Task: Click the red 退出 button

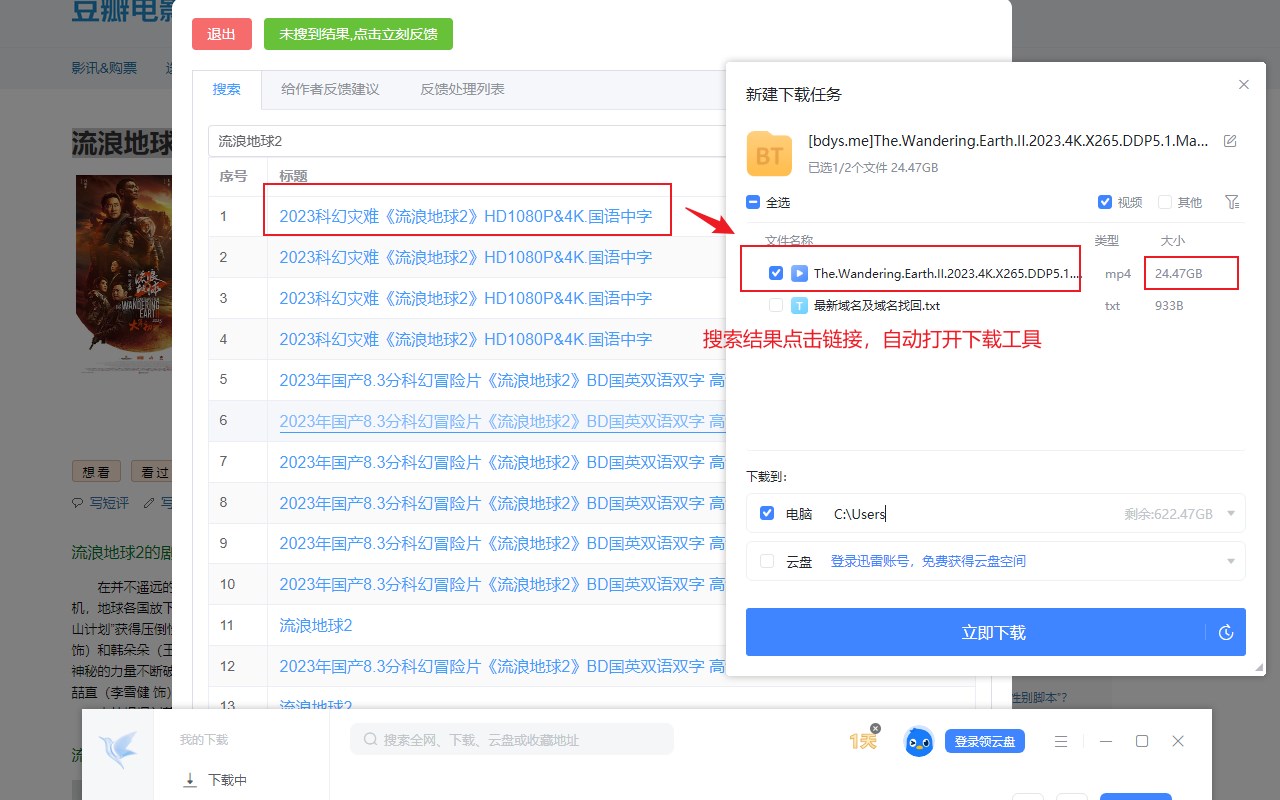Action: (x=222, y=34)
